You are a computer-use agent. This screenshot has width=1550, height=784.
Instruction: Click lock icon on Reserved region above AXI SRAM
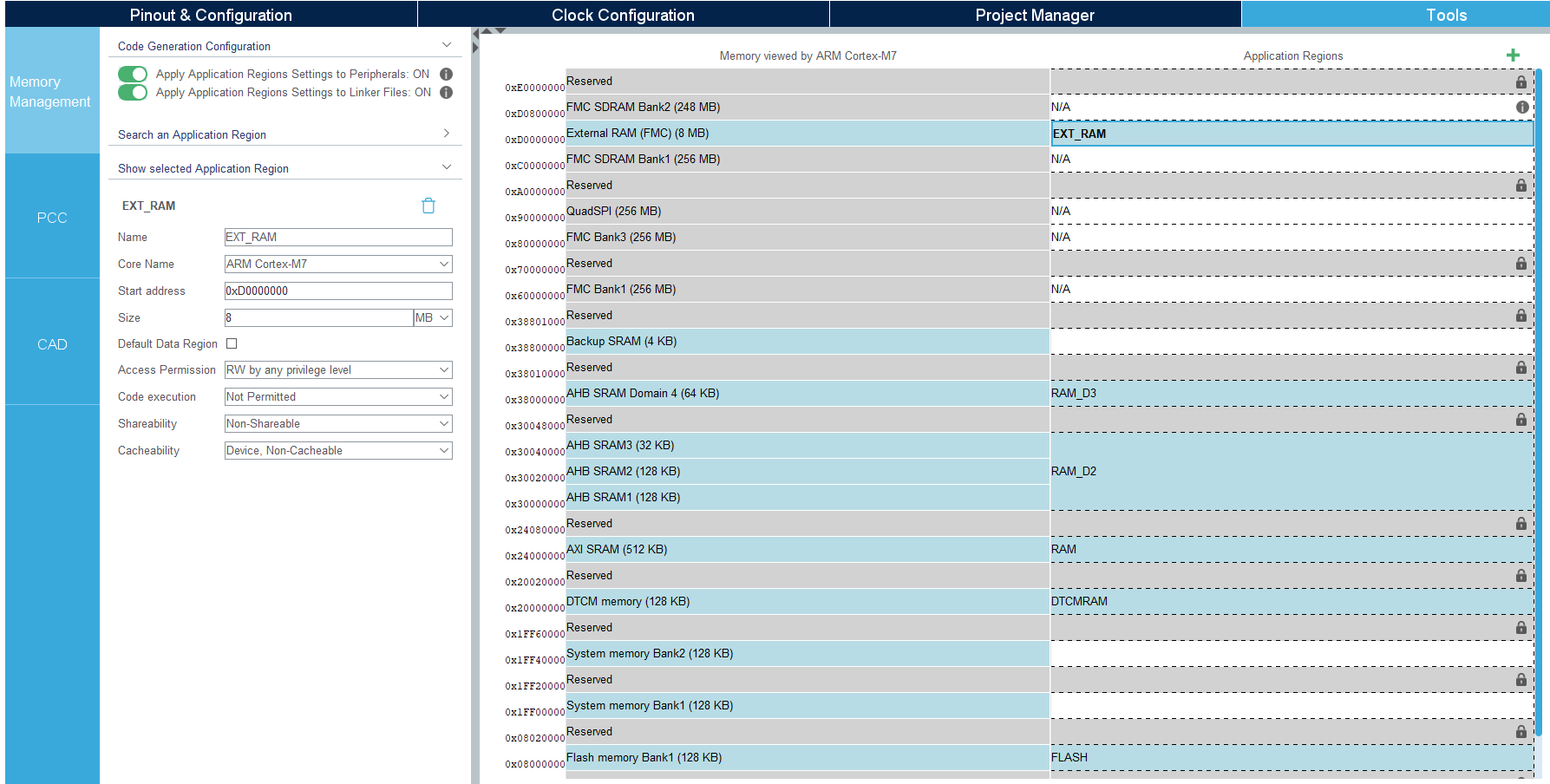(x=1521, y=523)
